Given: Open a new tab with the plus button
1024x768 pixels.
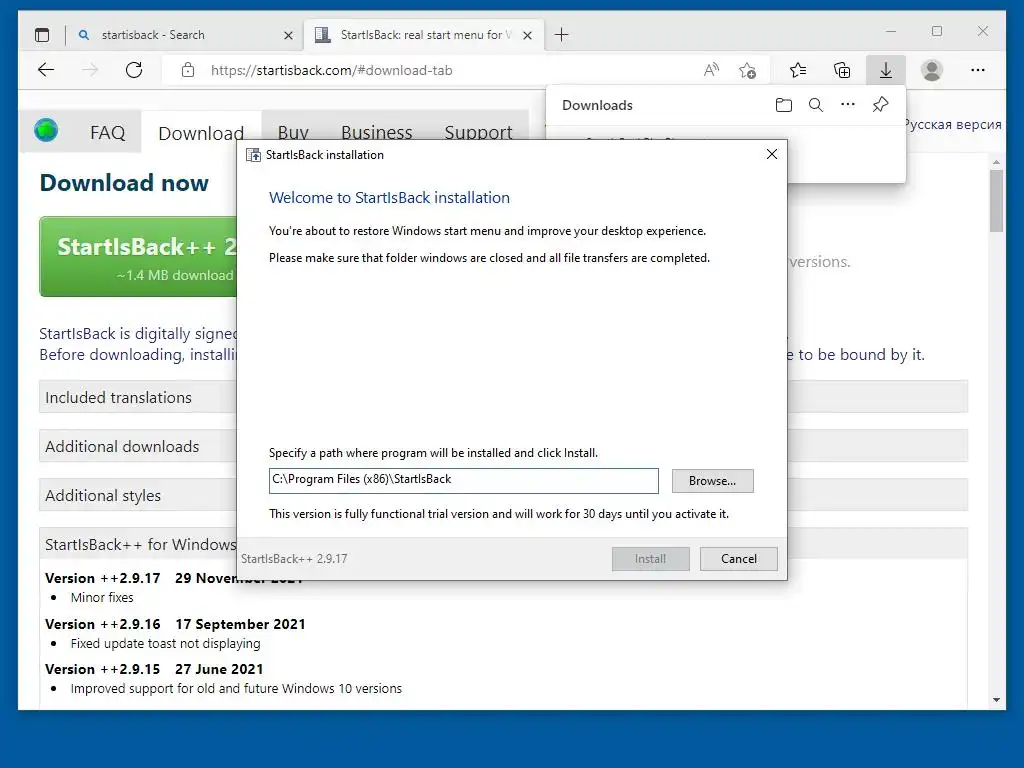Looking at the screenshot, I should 562,35.
